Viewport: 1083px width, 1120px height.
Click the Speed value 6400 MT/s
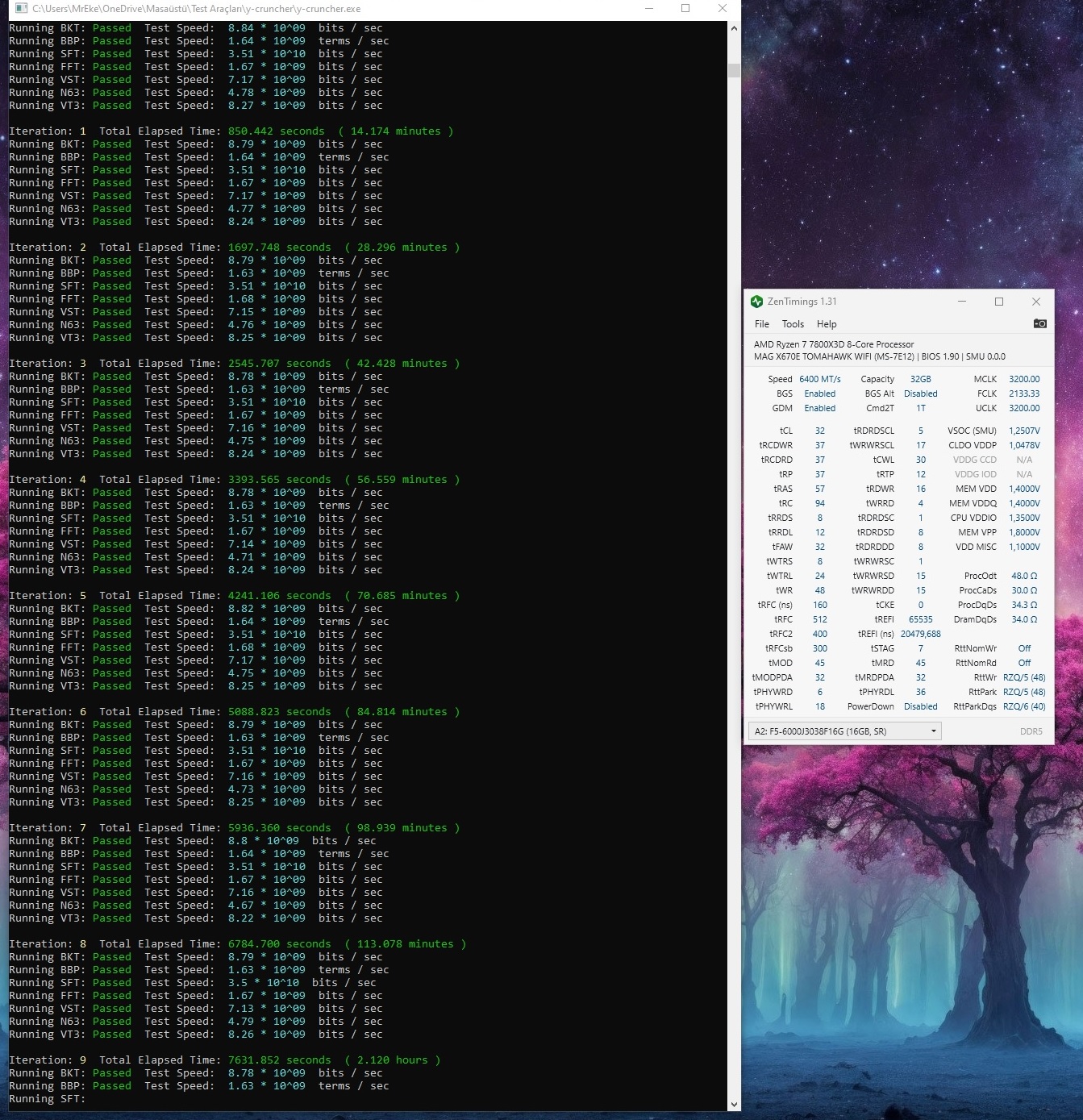coord(820,379)
